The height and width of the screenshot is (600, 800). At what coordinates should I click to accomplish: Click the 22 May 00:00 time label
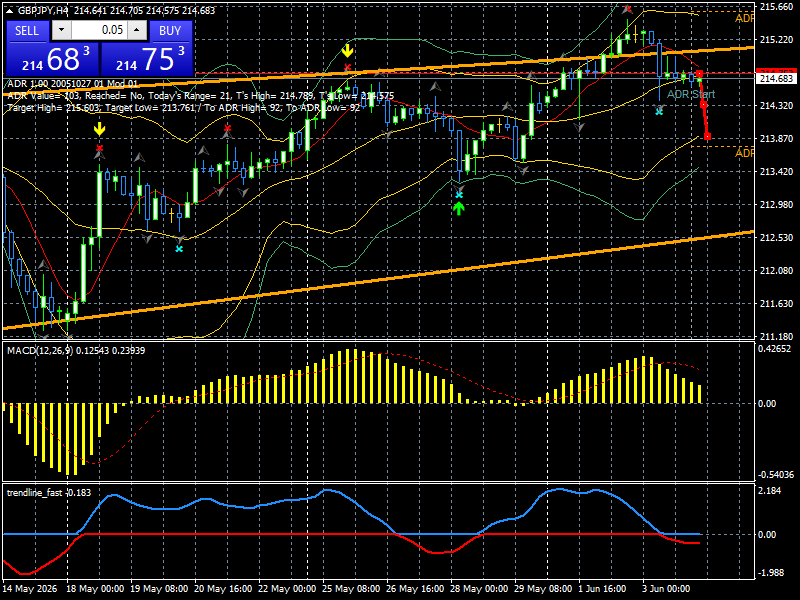point(287,588)
